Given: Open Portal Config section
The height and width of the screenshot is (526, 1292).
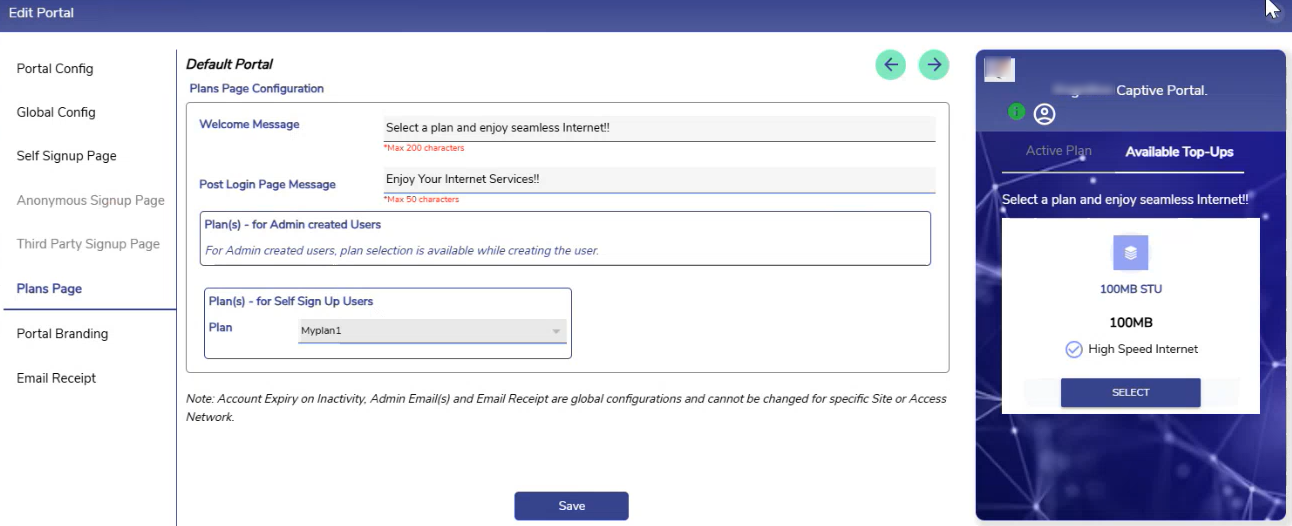Looking at the screenshot, I should pos(55,69).
